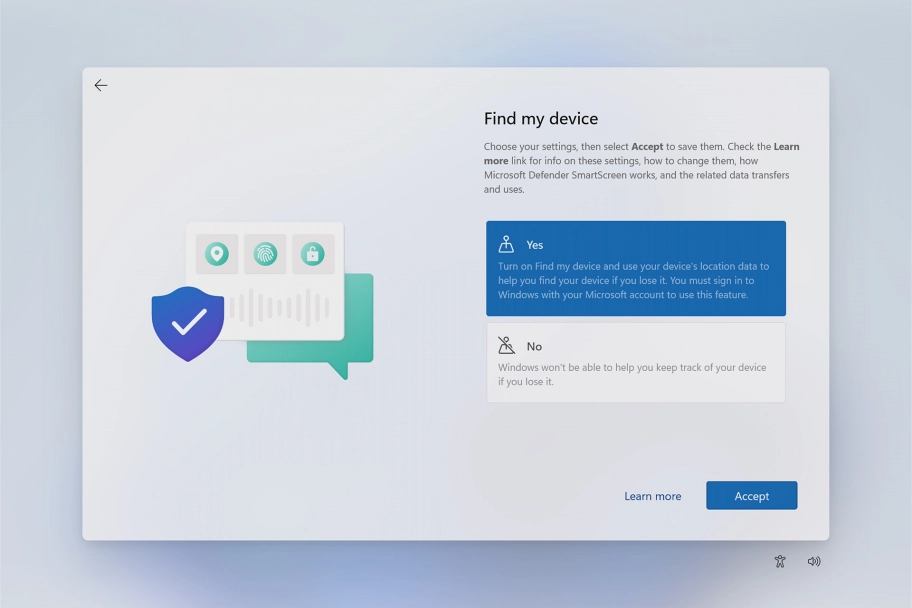Go back using the arrow icon
Screen dimensions: 912x608
[101, 86]
